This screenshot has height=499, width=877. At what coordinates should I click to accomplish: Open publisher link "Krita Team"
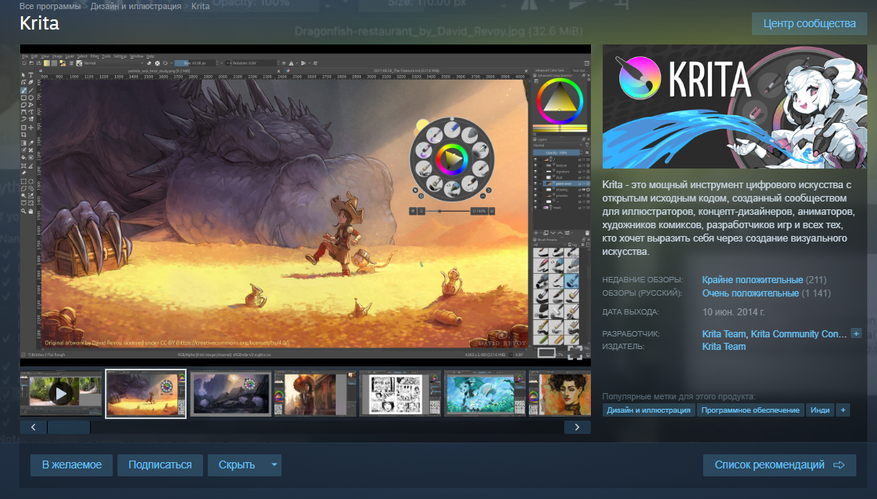[x=724, y=347]
